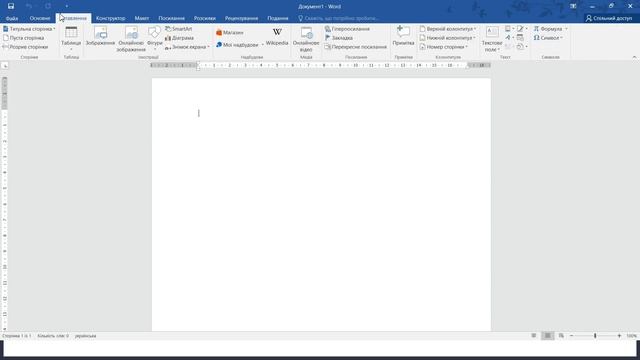Click the Object icon in Text group
Image resolution: width=640 pixels, height=360 pixels.
click(521, 47)
